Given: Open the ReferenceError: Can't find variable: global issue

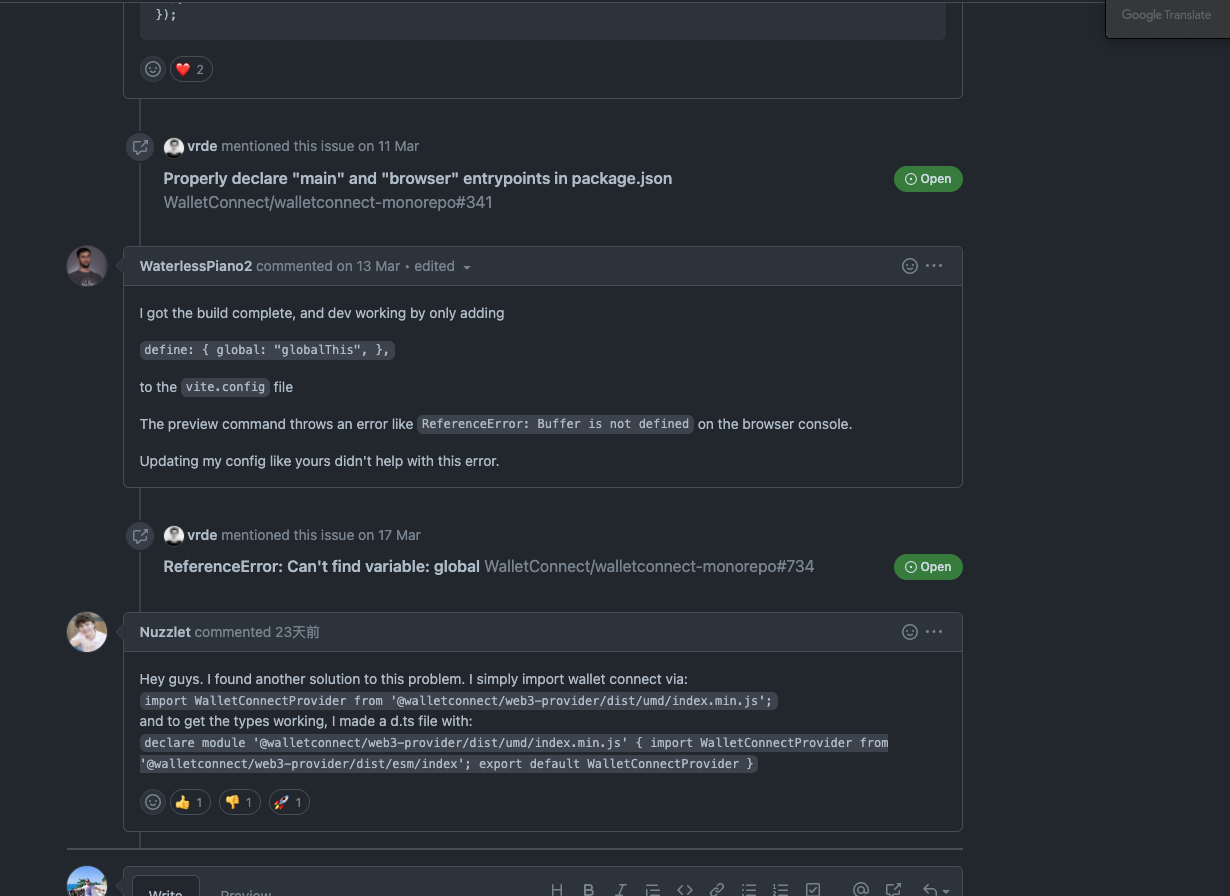Looking at the screenshot, I should [321, 566].
